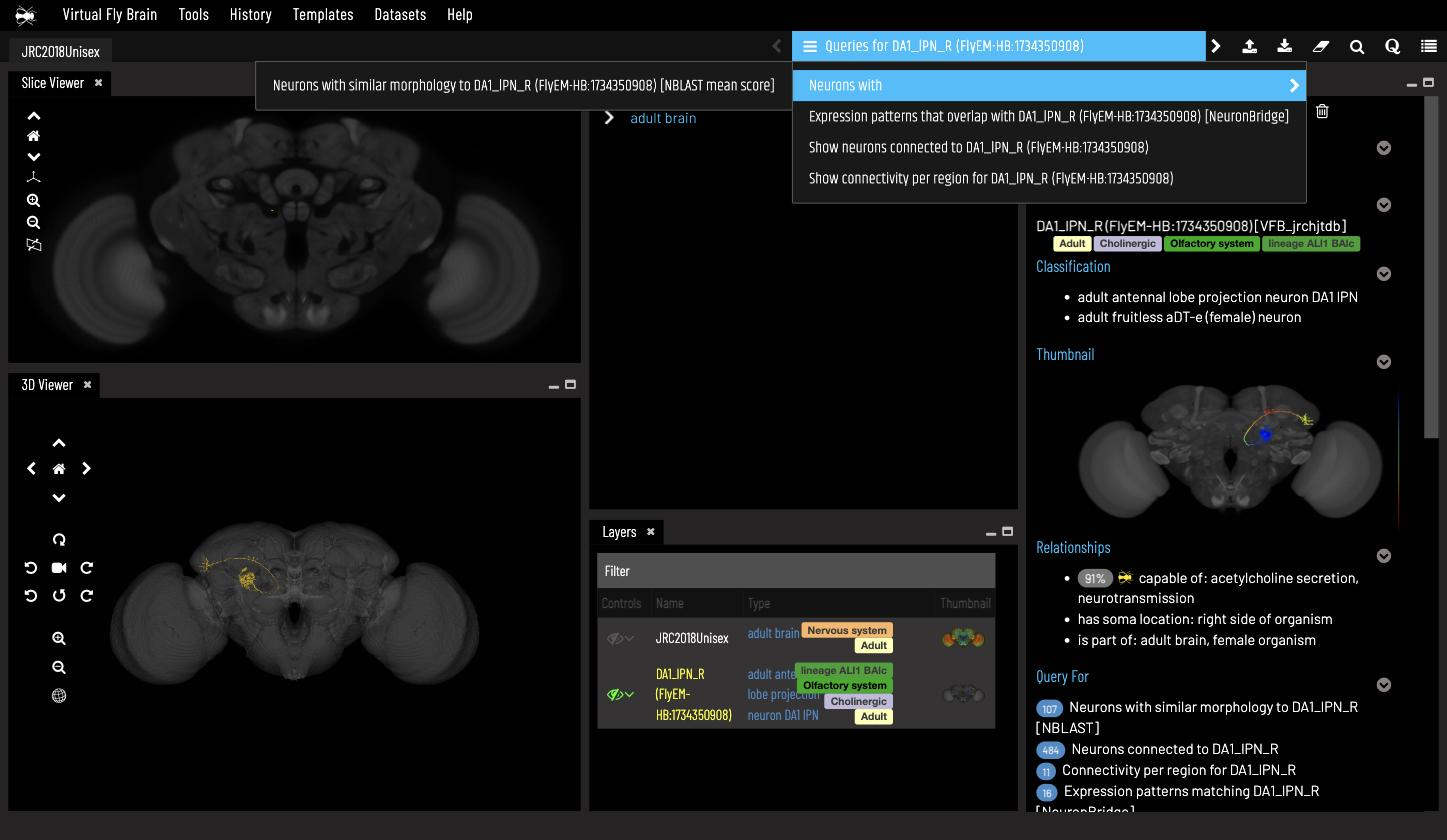Reset 3D Viewer camera to home

[x=59, y=468]
